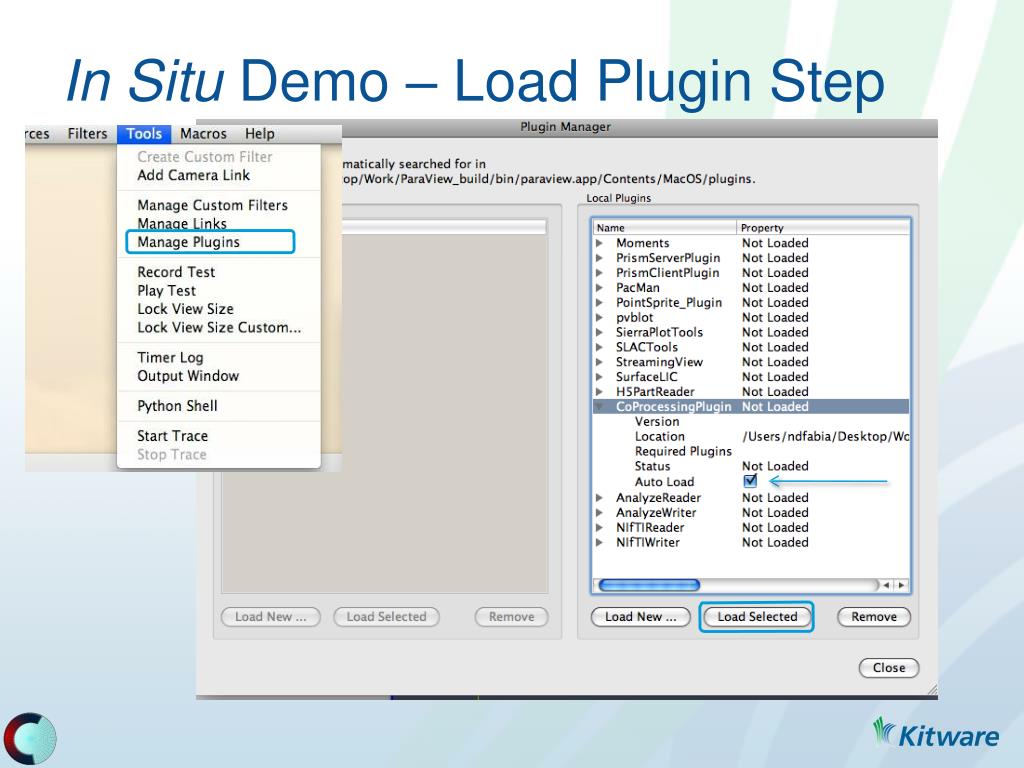Screen dimensions: 1024x768
Task: Expand the PrismServerPlugin details
Action: tap(600, 258)
